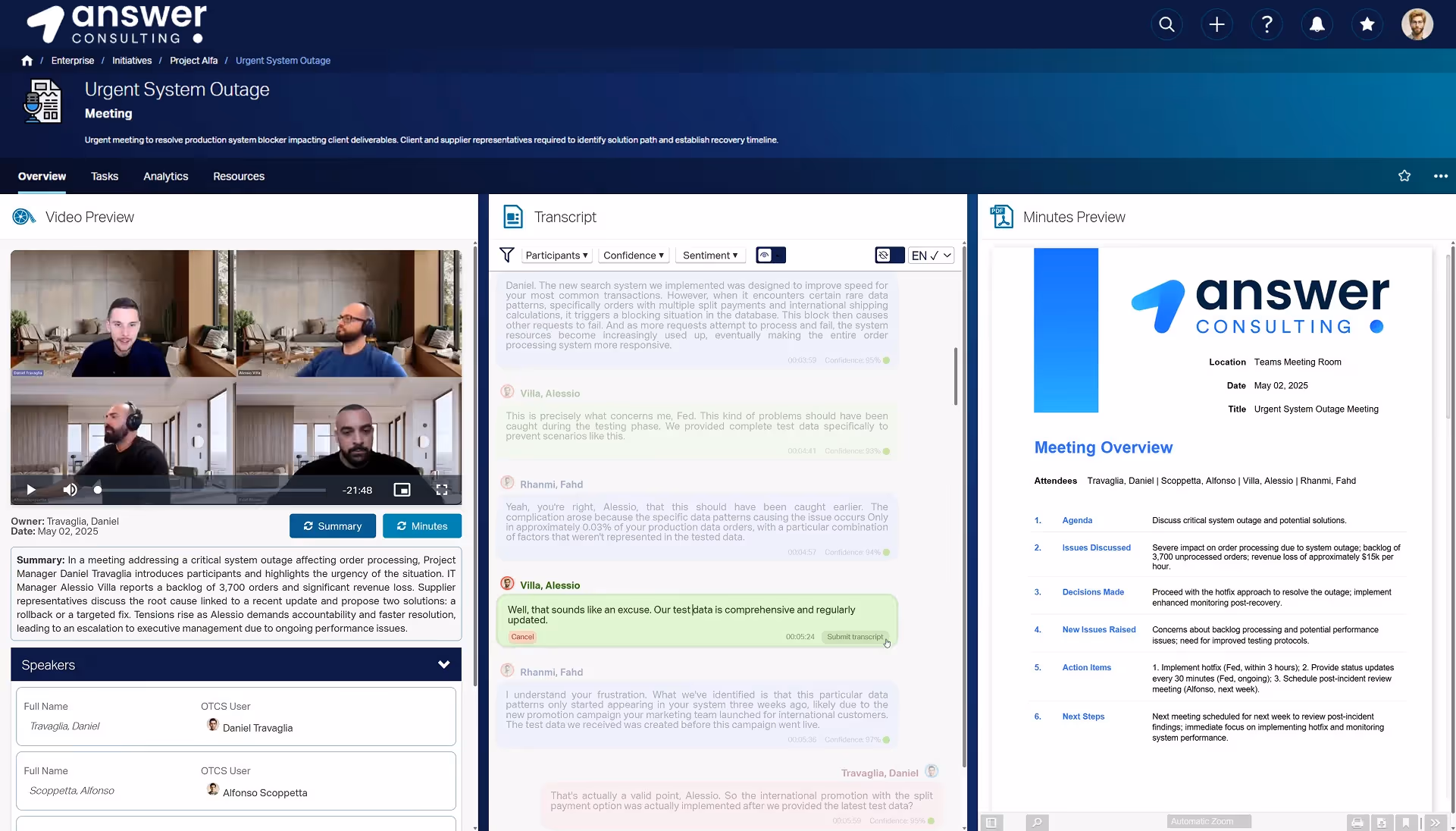Mute the video volume
The width and height of the screenshot is (1456, 831).
tap(70, 490)
